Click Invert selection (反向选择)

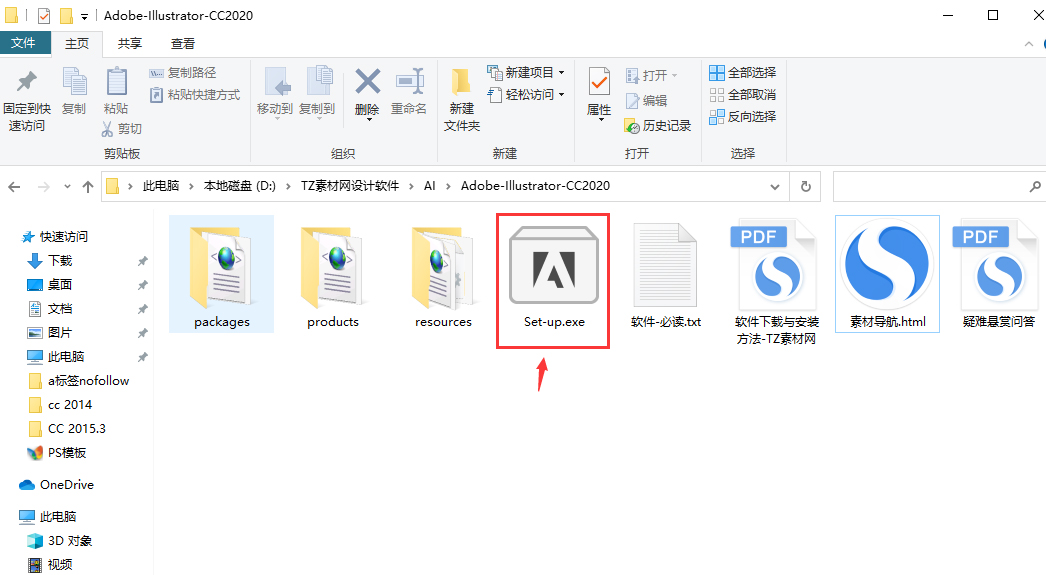click(x=742, y=117)
